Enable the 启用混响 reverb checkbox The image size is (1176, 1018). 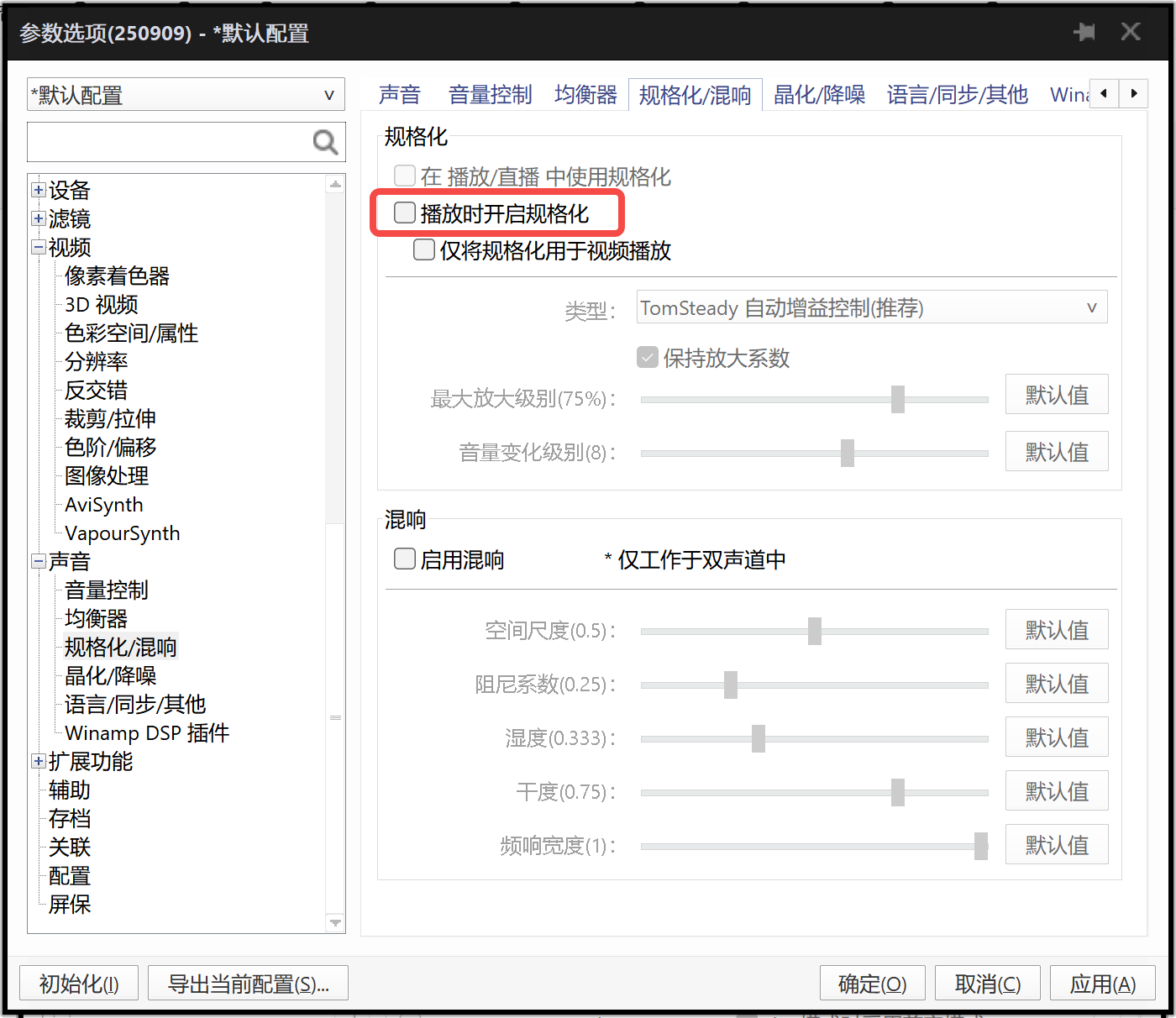coord(405,559)
